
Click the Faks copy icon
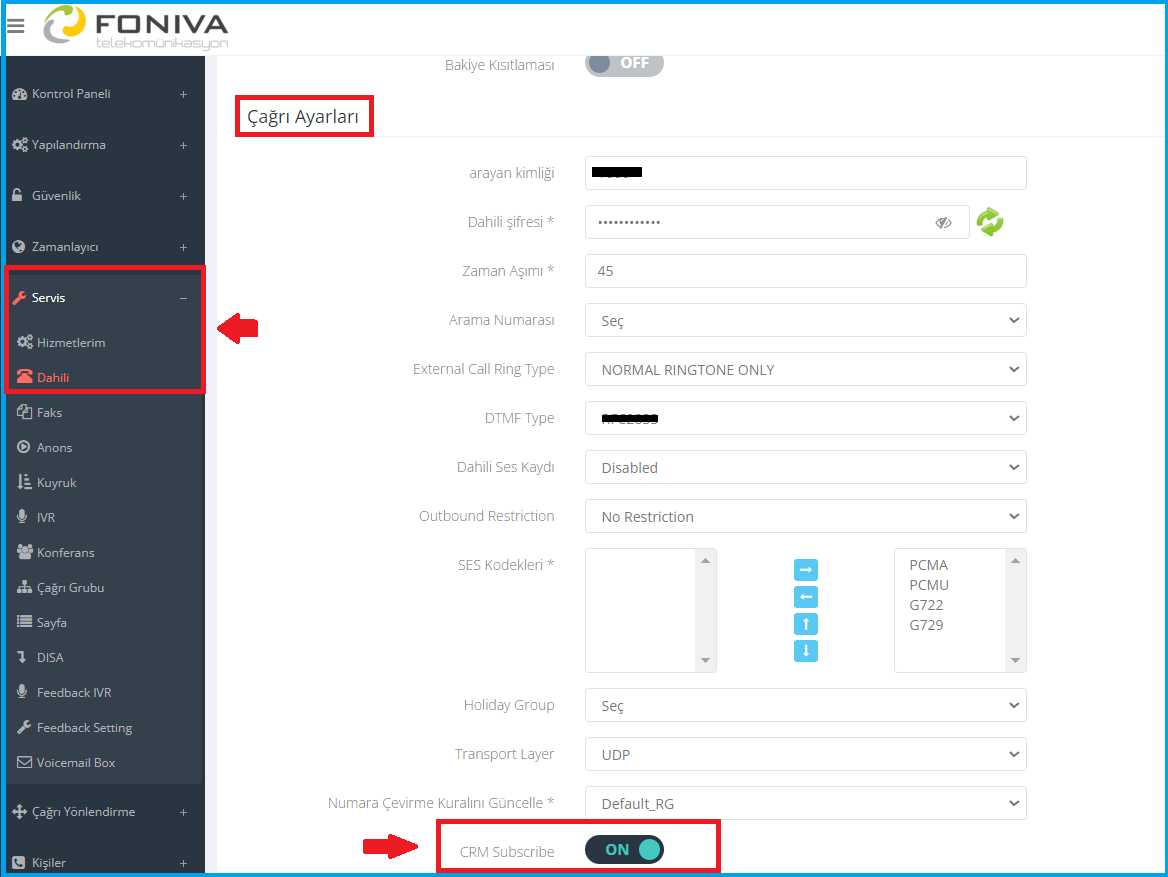[25, 412]
